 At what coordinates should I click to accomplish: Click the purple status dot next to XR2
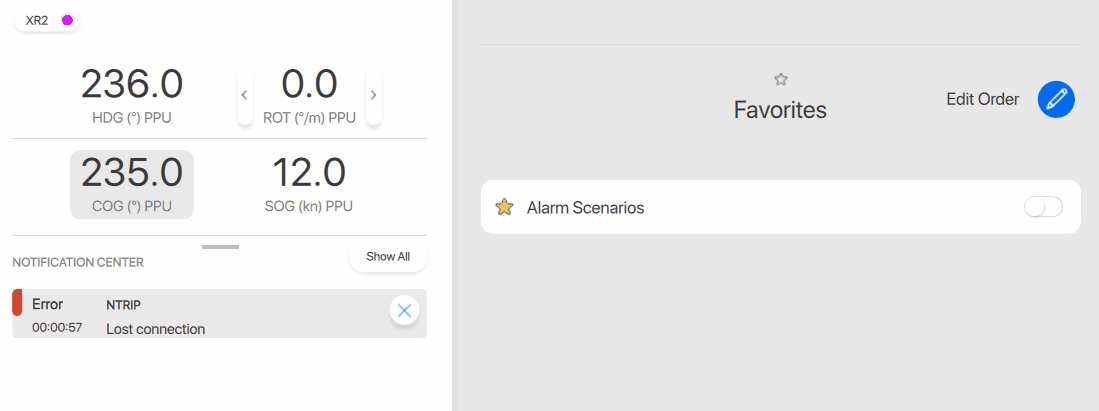[67, 20]
